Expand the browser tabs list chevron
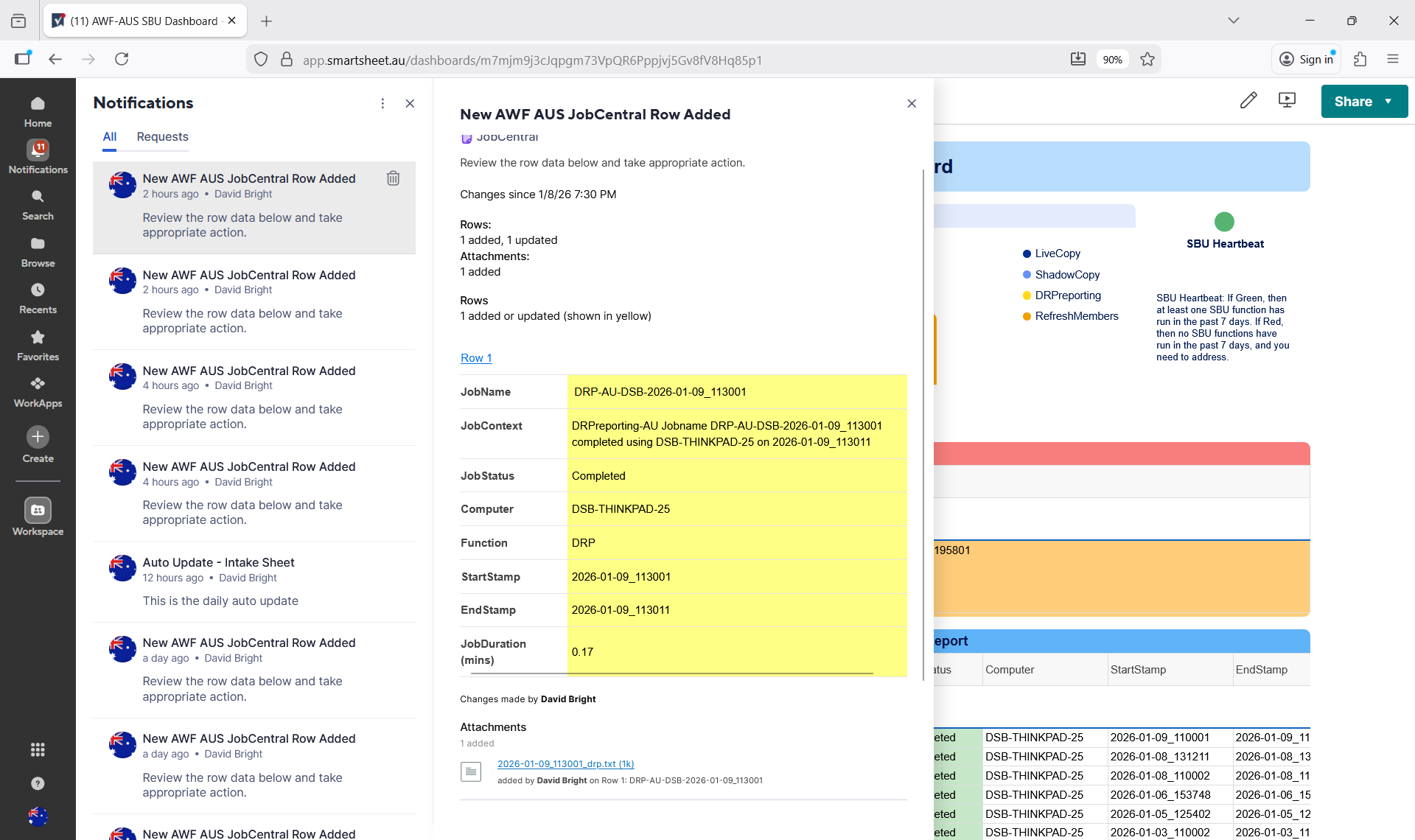The image size is (1415, 840). (1233, 21)
